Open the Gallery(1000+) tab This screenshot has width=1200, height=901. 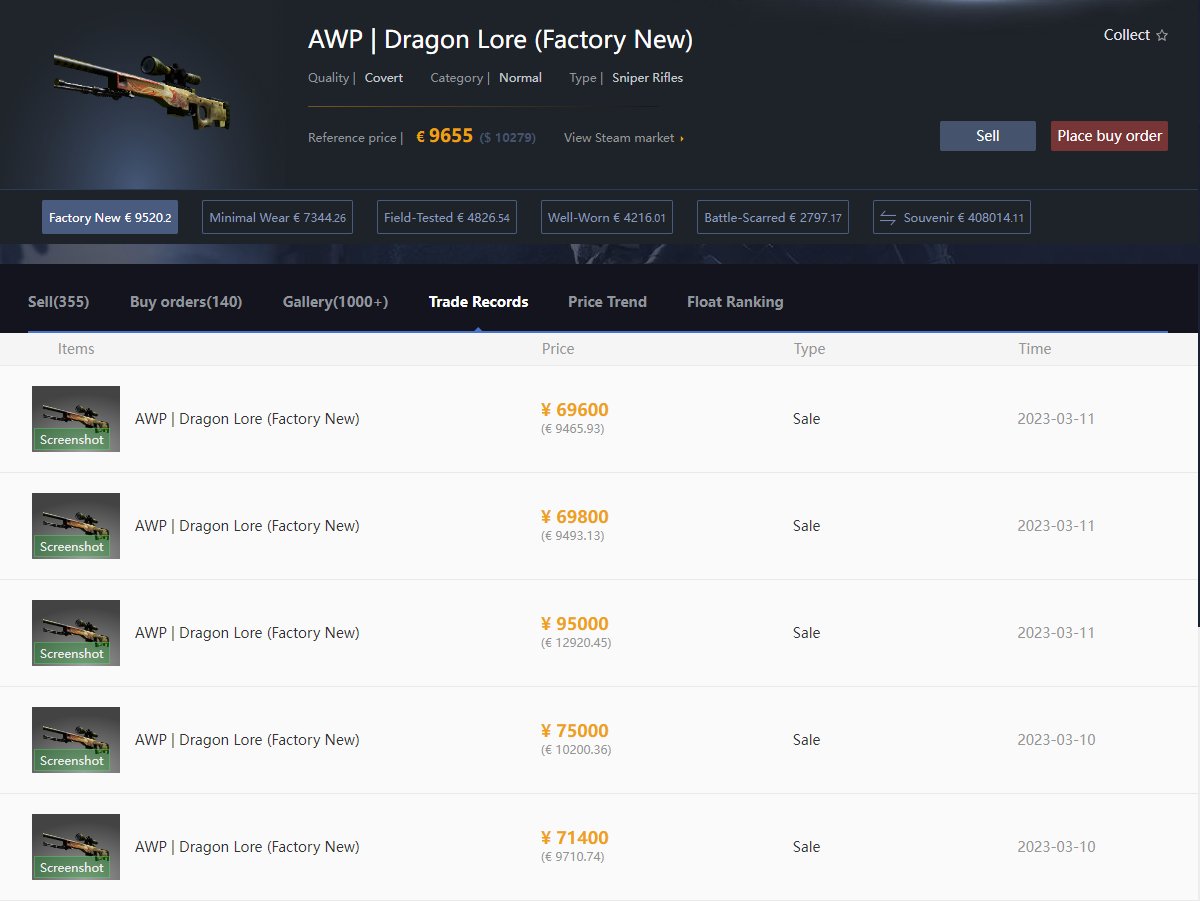point(335,302)
